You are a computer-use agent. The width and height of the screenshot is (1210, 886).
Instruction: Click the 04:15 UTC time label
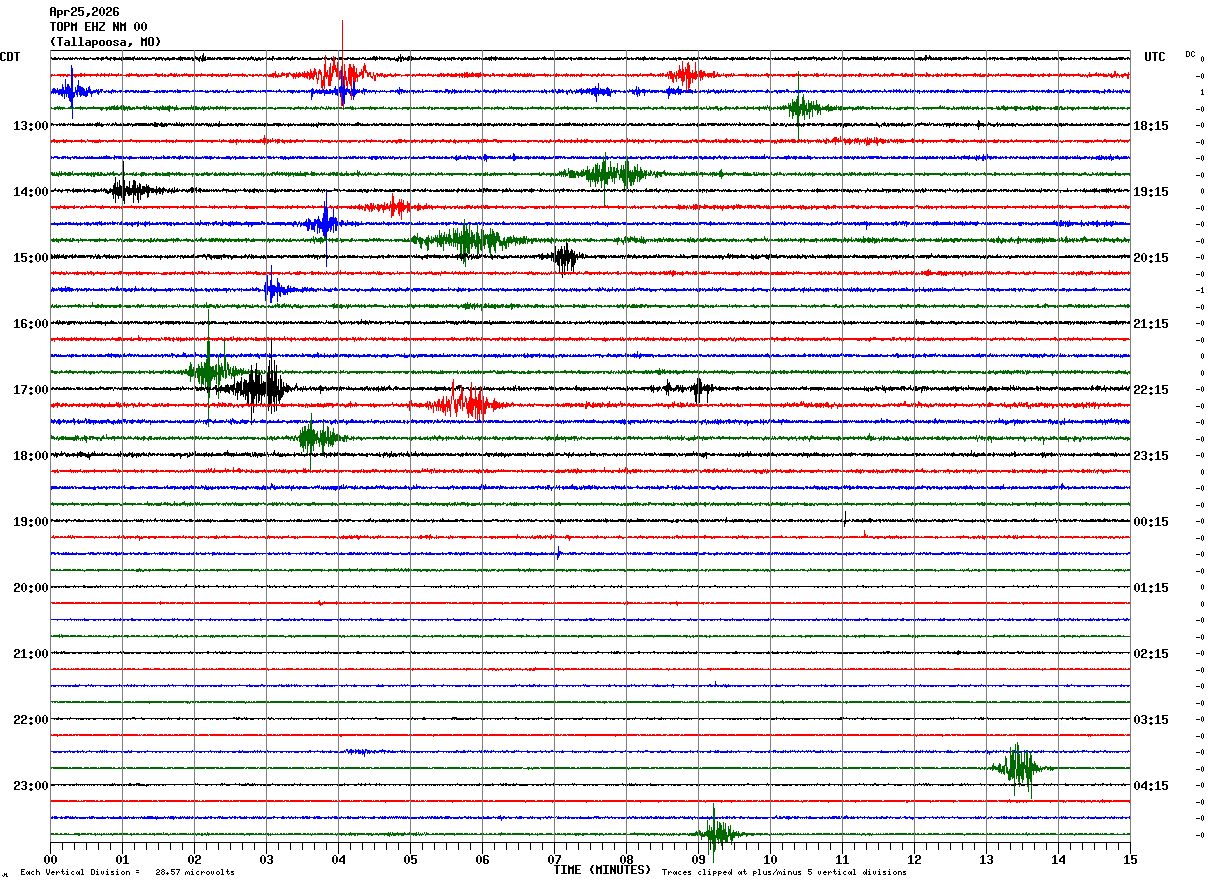click(x=1151, y=786)
